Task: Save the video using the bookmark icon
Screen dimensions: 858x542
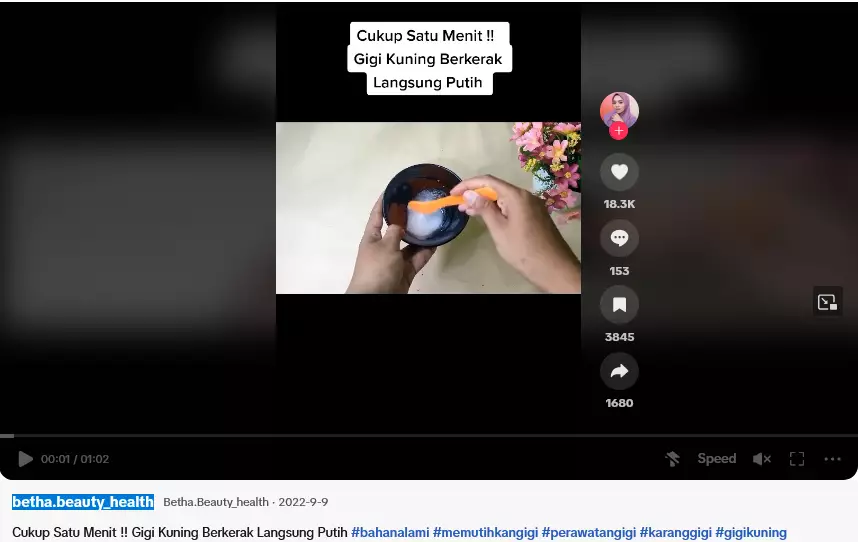Action: coord(619,304)
